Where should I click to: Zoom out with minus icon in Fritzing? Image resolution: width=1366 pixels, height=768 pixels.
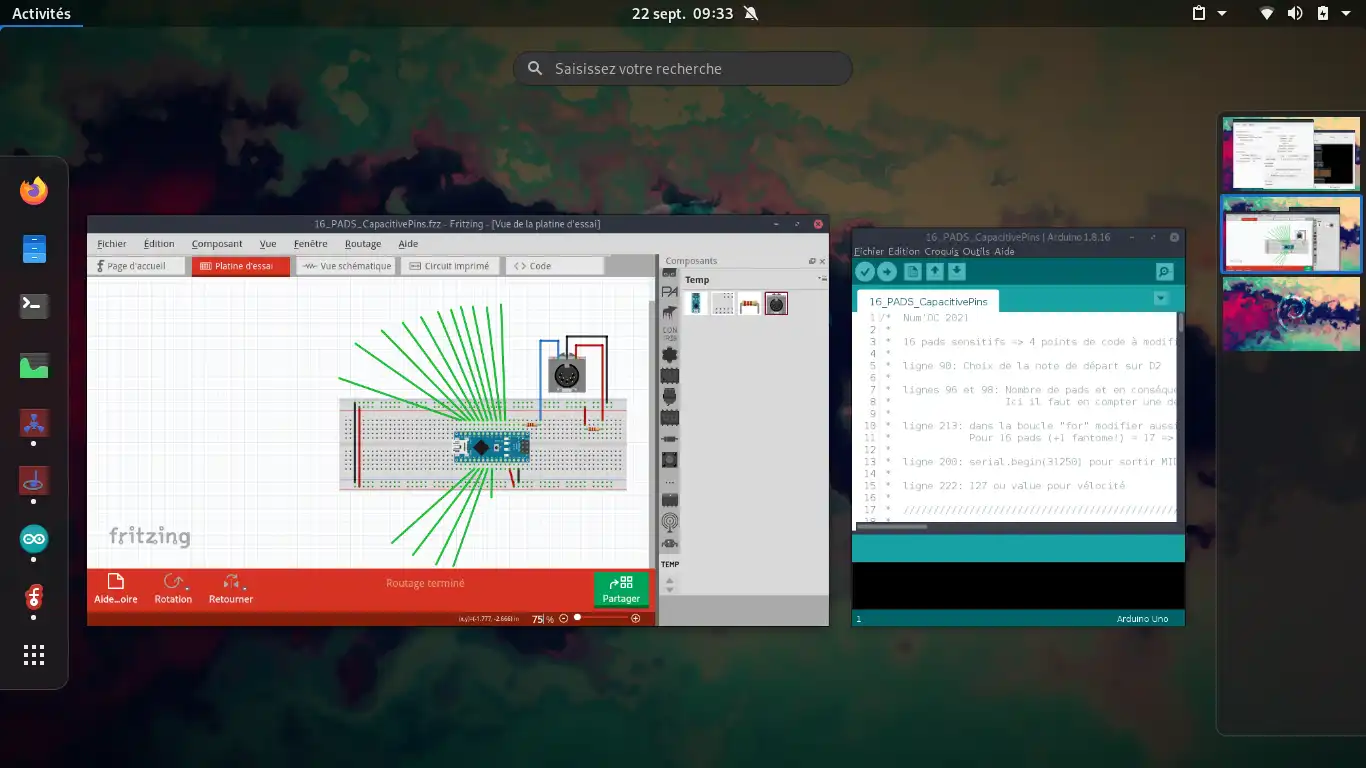click(563, 619)
